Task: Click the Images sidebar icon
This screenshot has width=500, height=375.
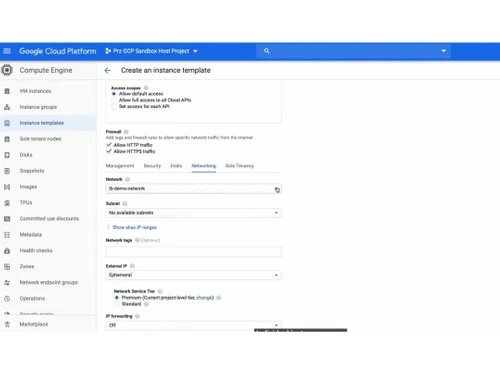Action: (7, 187)
